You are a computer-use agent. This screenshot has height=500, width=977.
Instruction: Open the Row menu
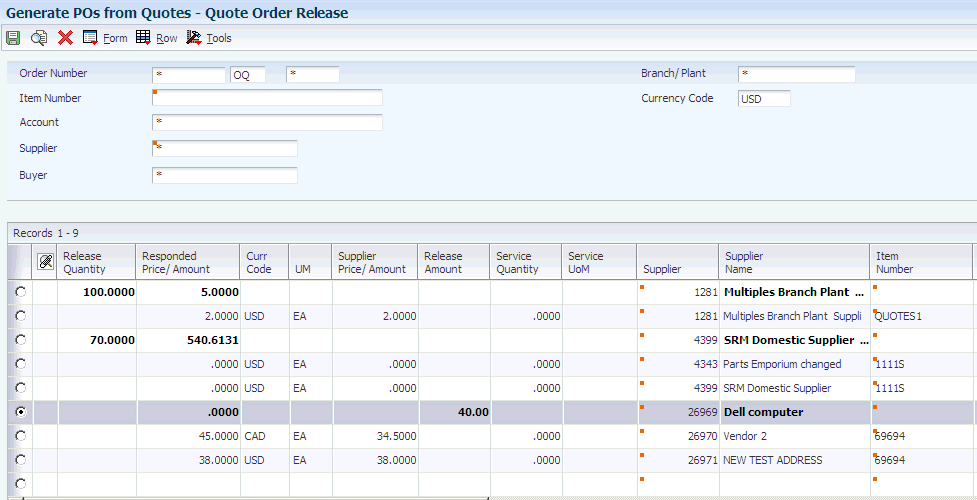pos(166,38)
